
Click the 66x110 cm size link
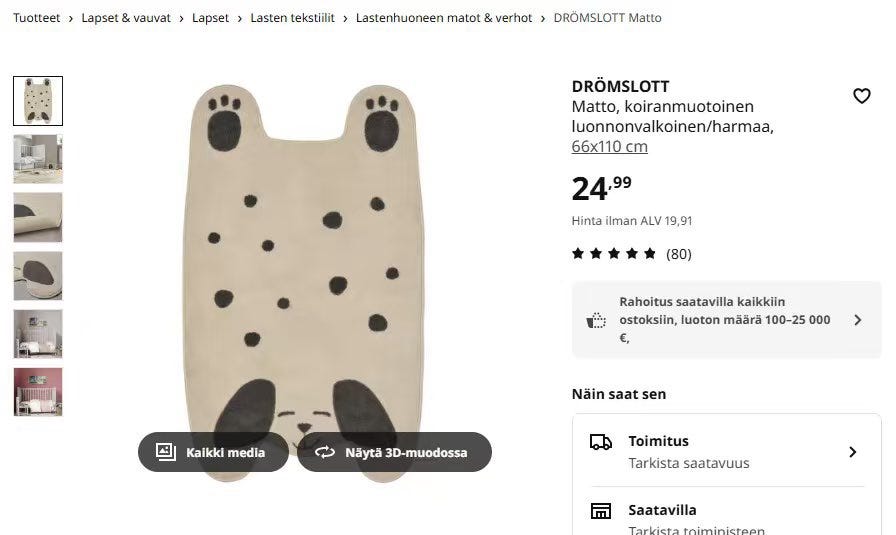[x=610, y=146]
